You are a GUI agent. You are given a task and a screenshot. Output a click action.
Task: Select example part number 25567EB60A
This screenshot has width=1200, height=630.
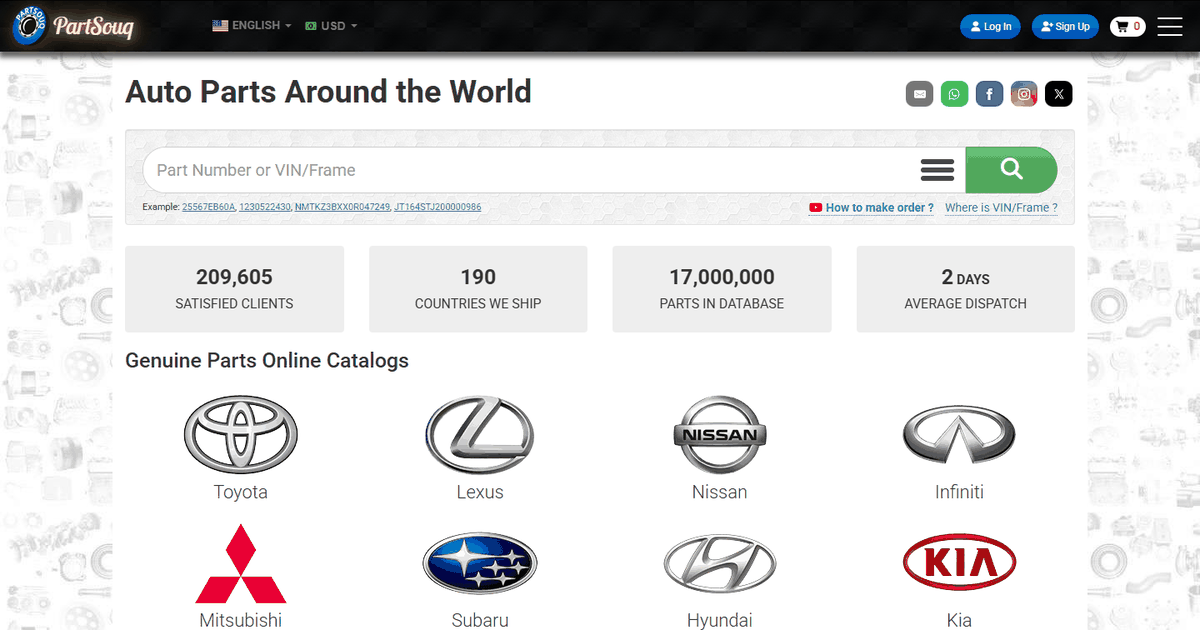click(209, 207)
